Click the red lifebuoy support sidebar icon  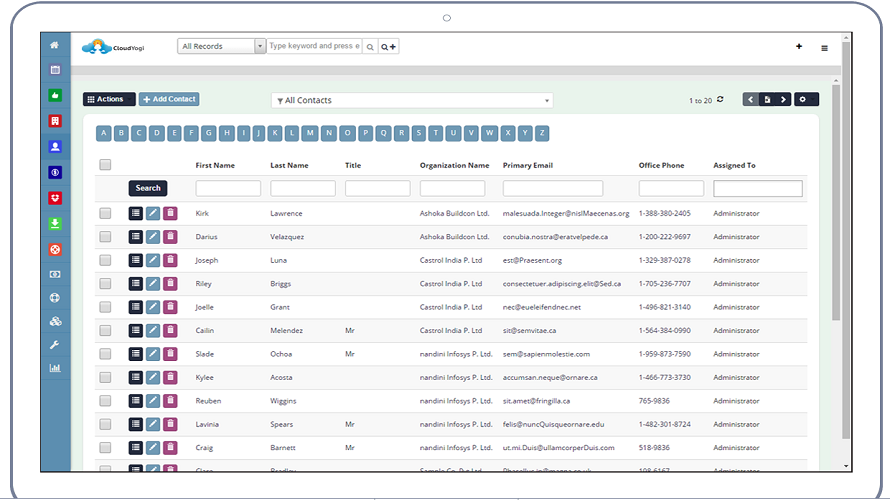(55, 249)
